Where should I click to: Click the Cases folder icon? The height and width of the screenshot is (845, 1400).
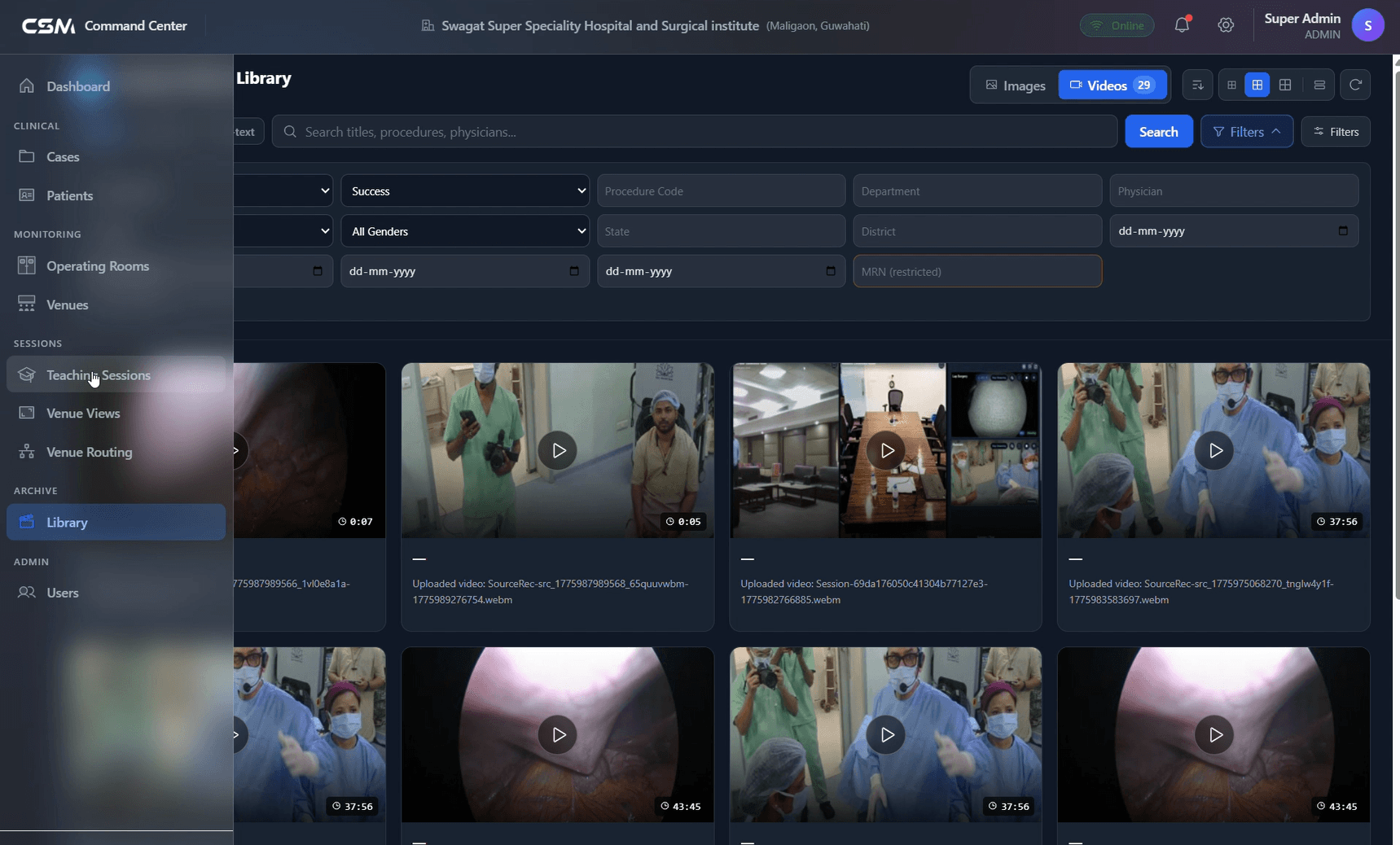[x=27, y=156]
